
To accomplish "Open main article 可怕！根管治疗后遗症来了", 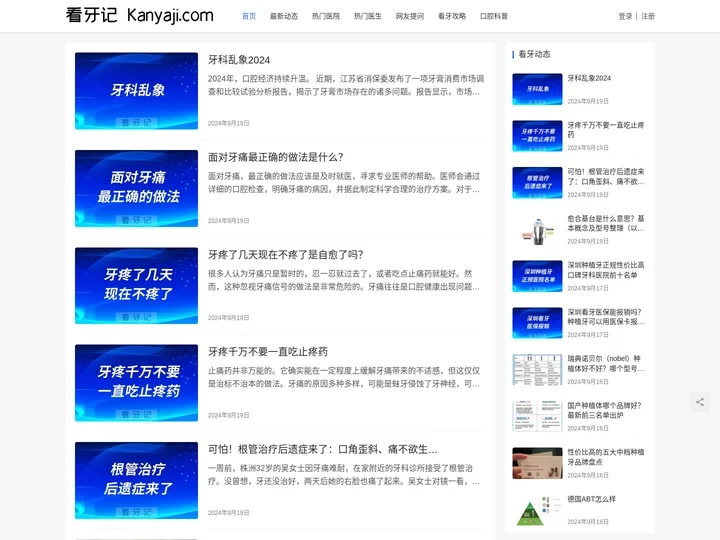I will pos(322,449).
